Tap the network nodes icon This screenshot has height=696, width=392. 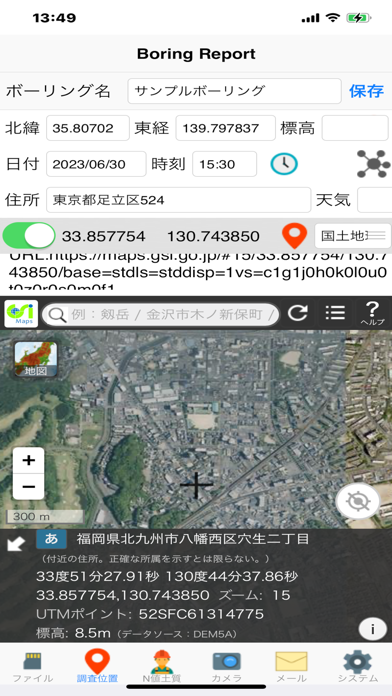pos(374,164)
